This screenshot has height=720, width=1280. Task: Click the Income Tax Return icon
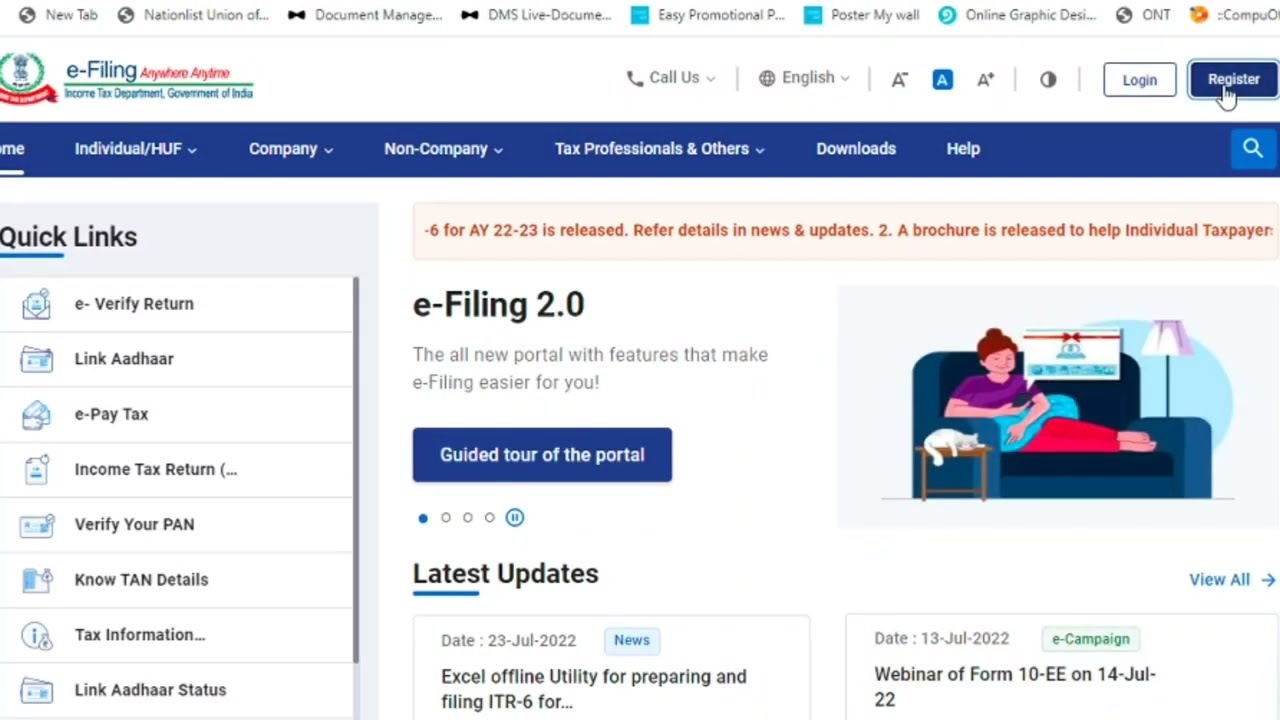tap(36, 469)
